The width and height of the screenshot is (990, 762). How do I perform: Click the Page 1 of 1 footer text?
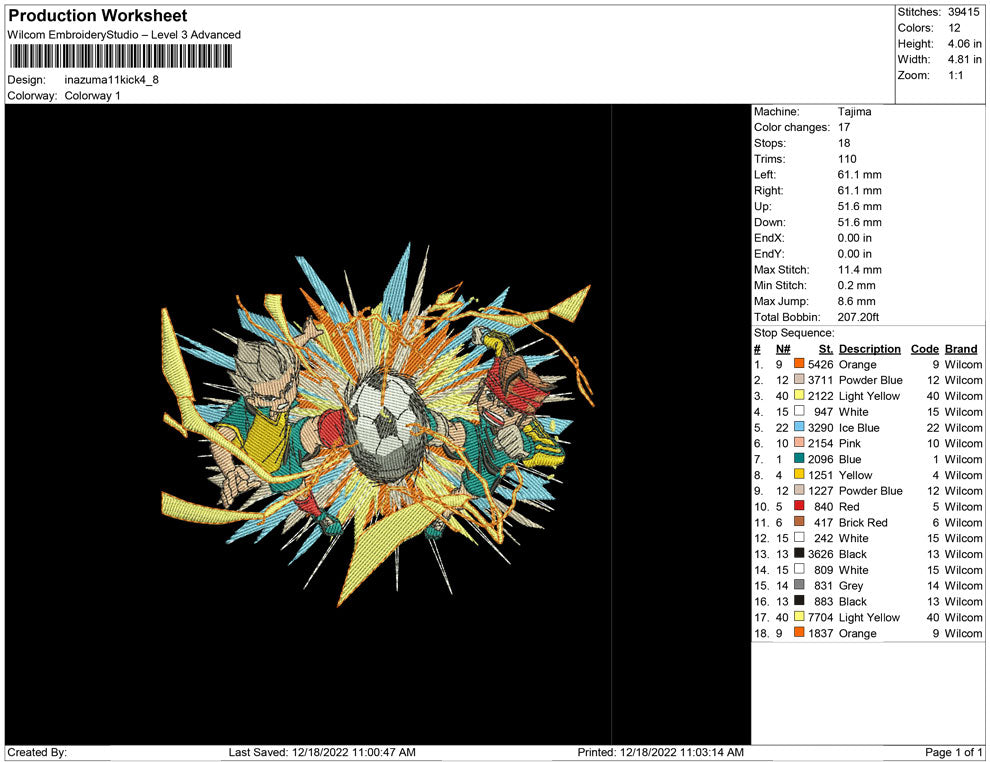954,752
